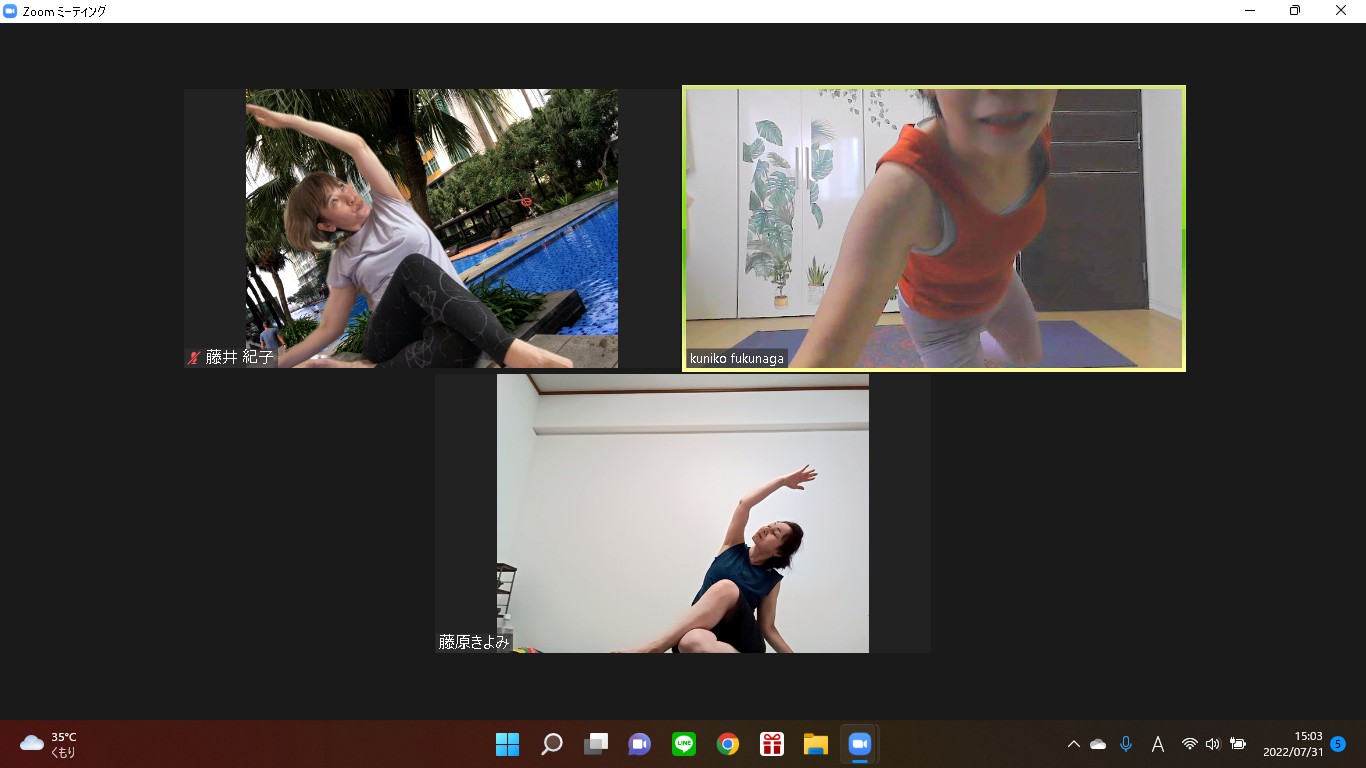Open Task View on the taskbar

pyautogui.click(x=596, y=744)
